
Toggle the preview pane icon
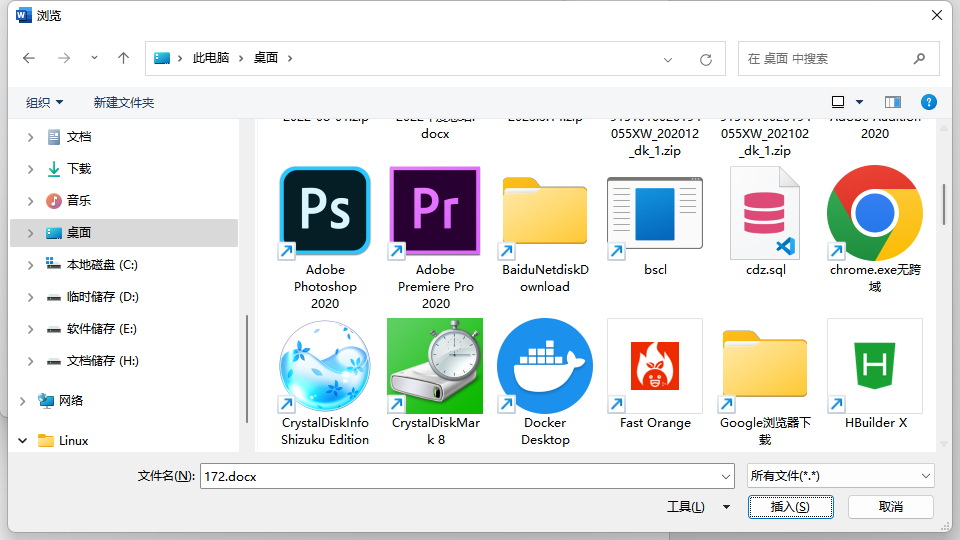pos(893,102)
